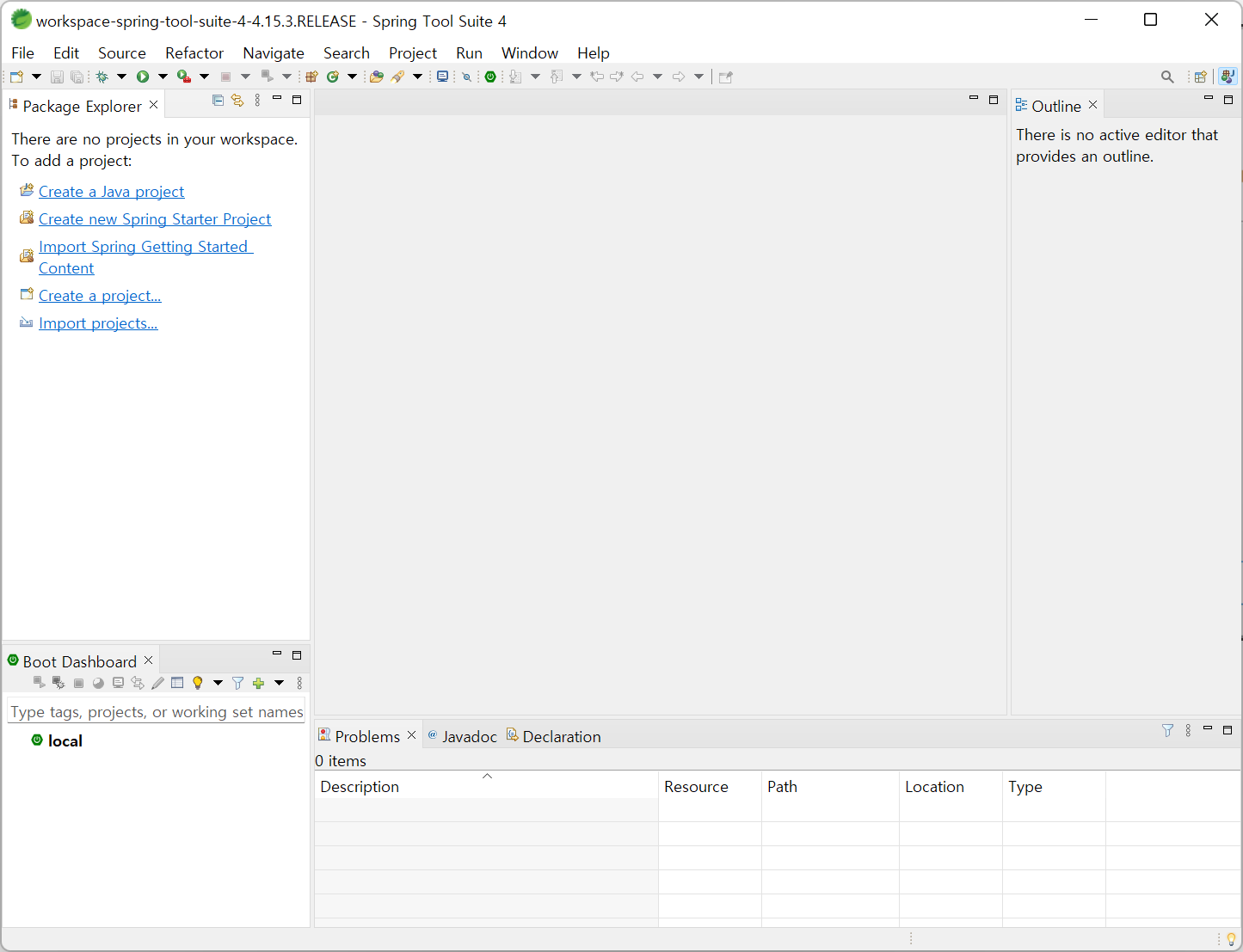Click the Search flashlight toolbar icon

pyautogui.click(x=397, y=77)
